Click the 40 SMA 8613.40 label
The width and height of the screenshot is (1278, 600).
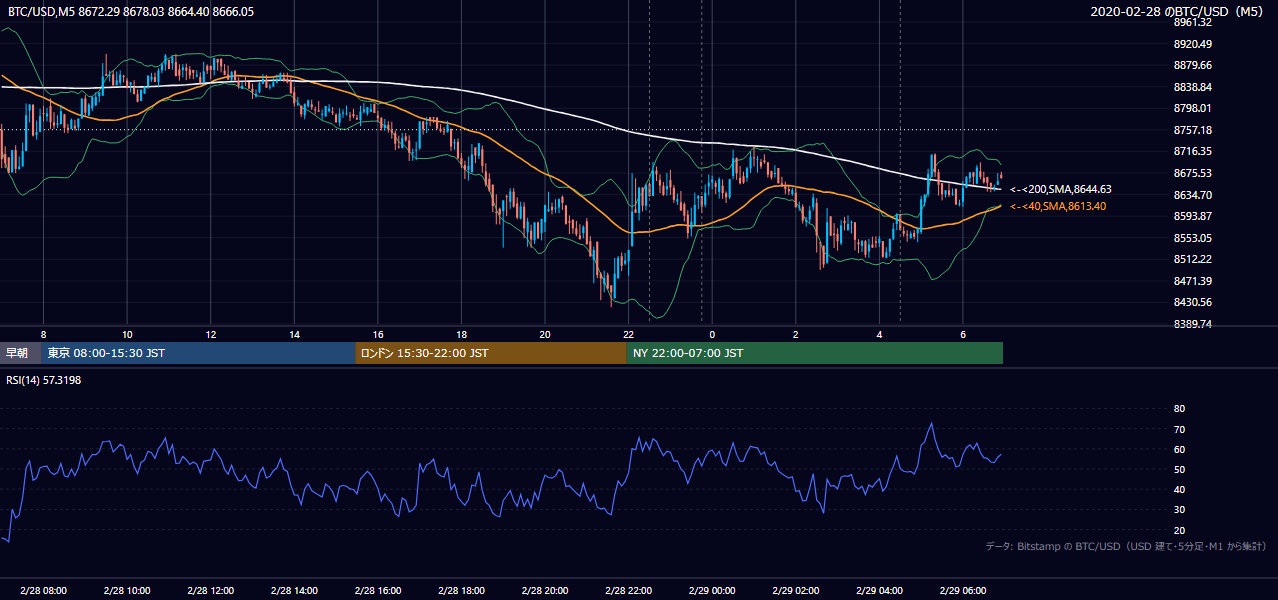(x=1058, y=206)
